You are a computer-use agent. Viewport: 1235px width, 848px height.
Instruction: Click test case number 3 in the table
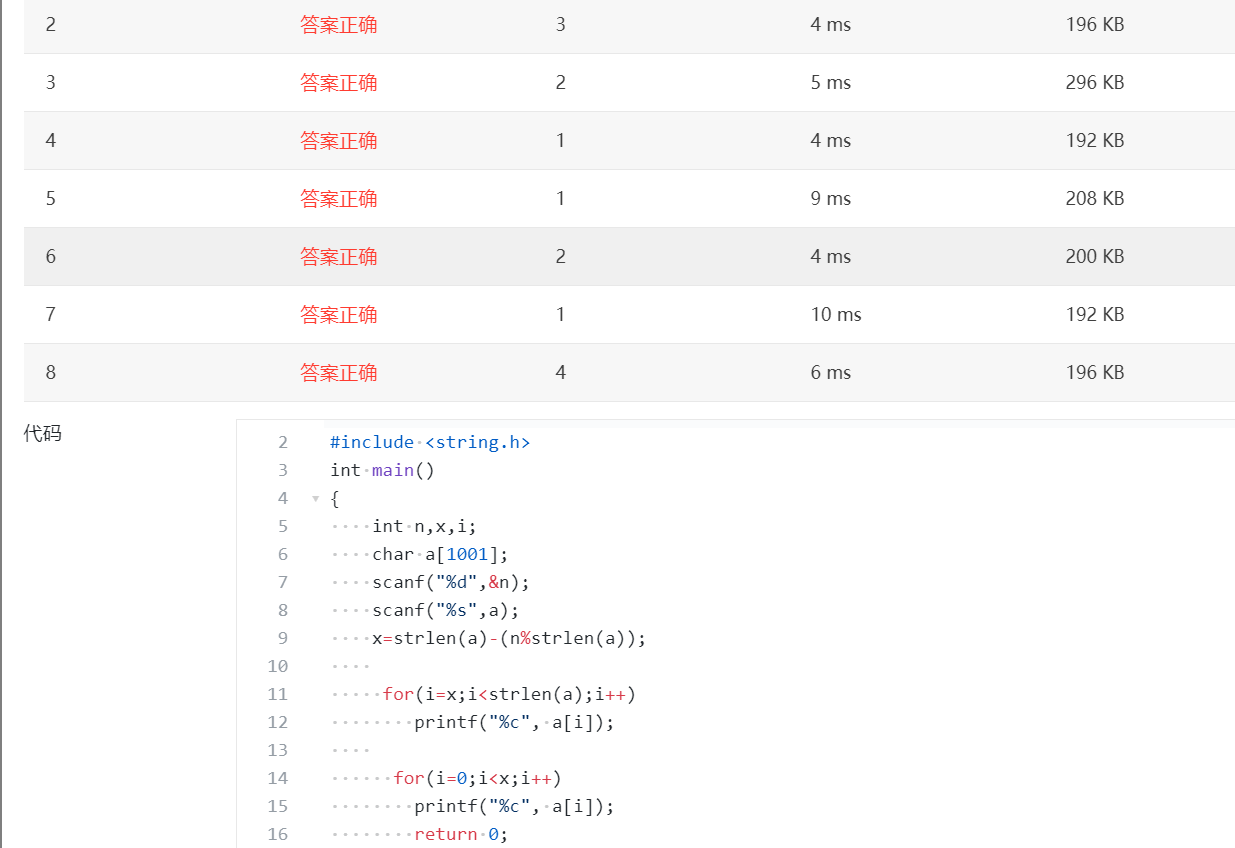point(50,83)
